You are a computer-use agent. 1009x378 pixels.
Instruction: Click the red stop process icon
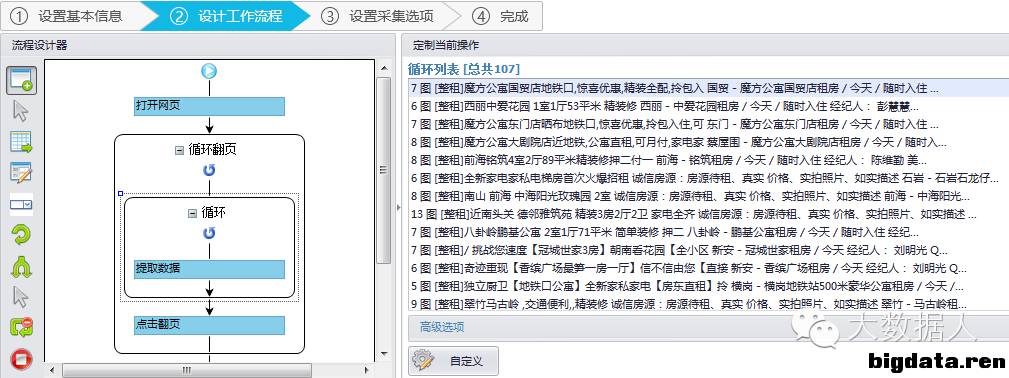(x=21, y=359)
